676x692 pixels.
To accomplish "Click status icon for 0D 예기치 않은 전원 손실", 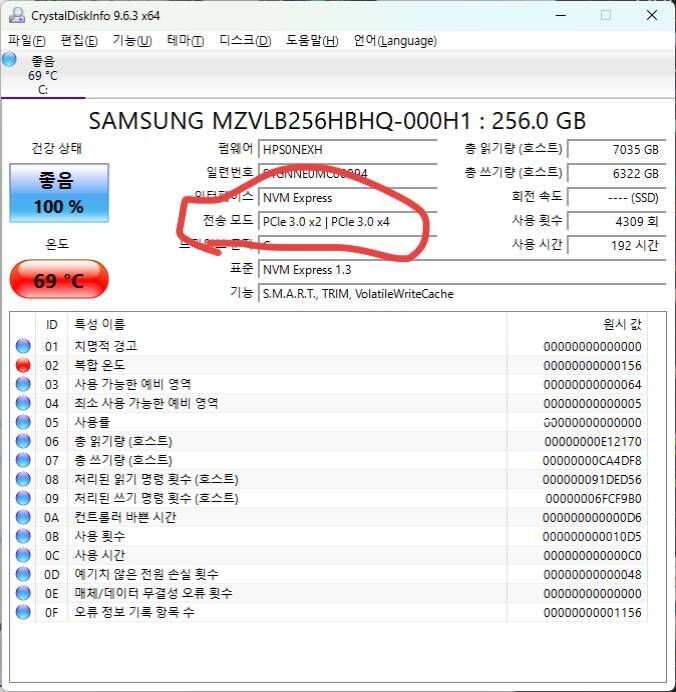I will [23, 574].
